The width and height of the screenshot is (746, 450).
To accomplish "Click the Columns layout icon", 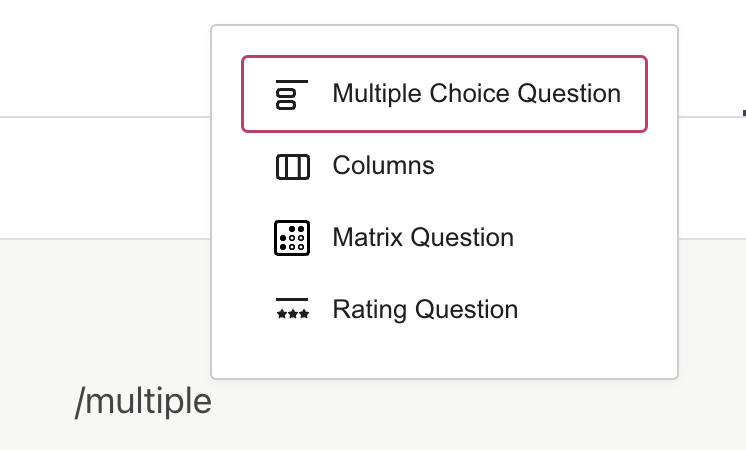I will pyautogui.click(x=292, y=166).
